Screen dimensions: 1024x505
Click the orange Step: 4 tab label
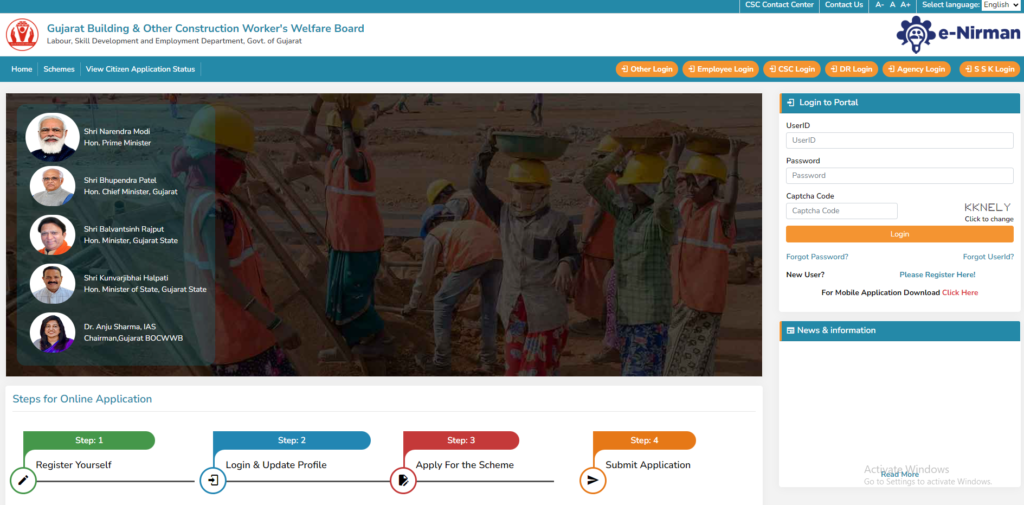pyautogui.click(x=644, y=440)
